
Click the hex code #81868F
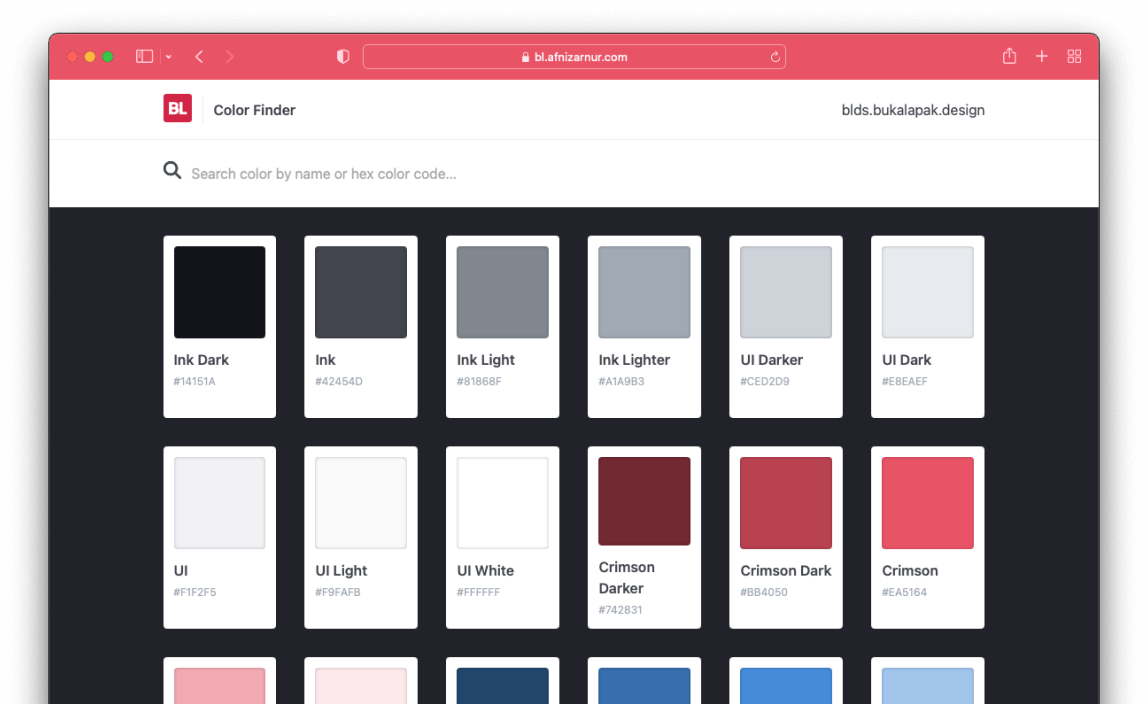point(479,381)
